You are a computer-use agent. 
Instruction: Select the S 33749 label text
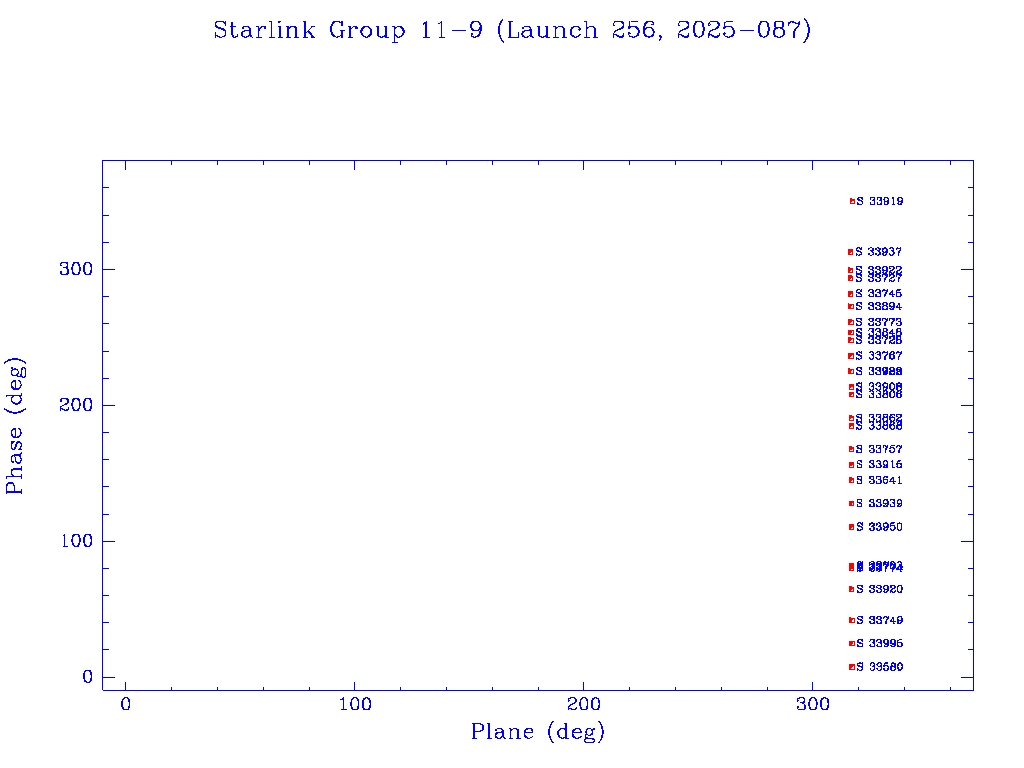click(x=880, y=620)
